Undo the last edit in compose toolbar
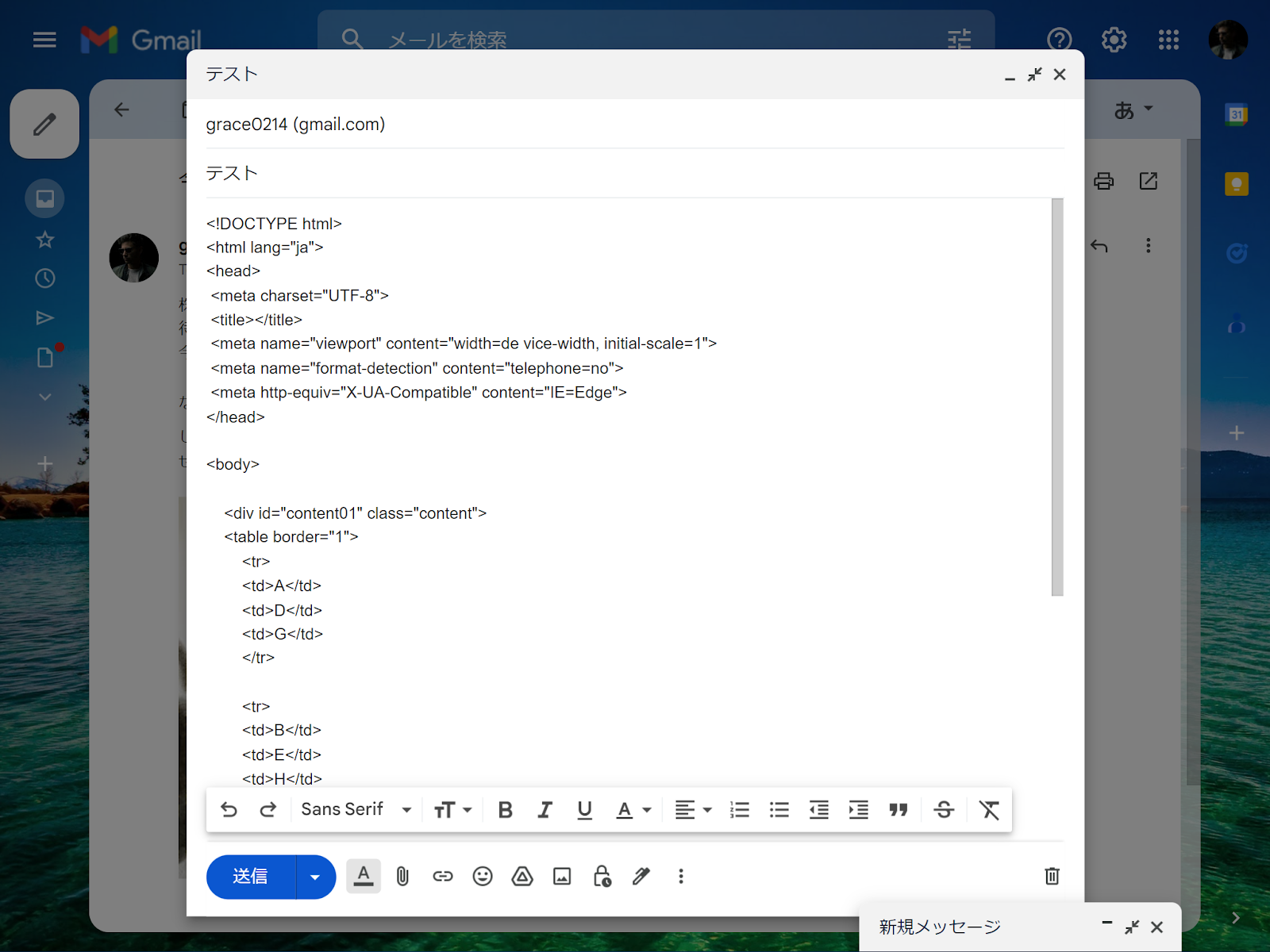Screen dimensions: 1270x952 click(229, 810)
